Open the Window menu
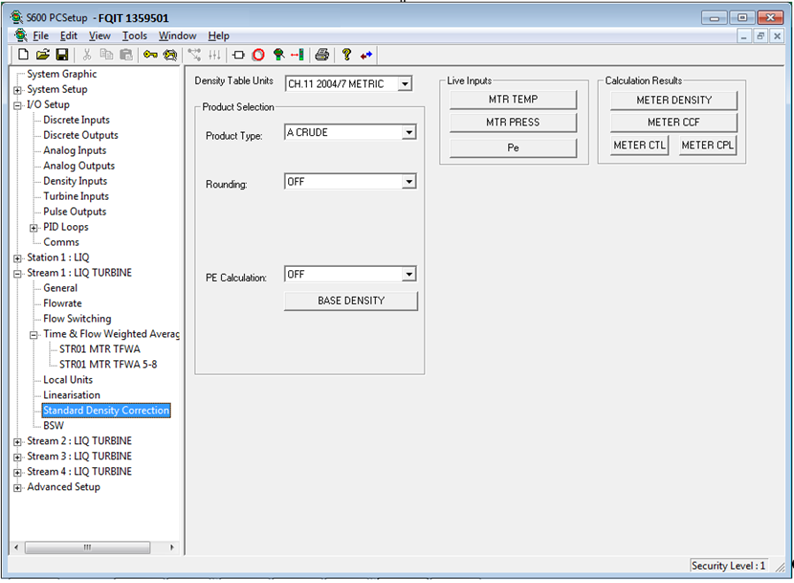 coord(177,36)
